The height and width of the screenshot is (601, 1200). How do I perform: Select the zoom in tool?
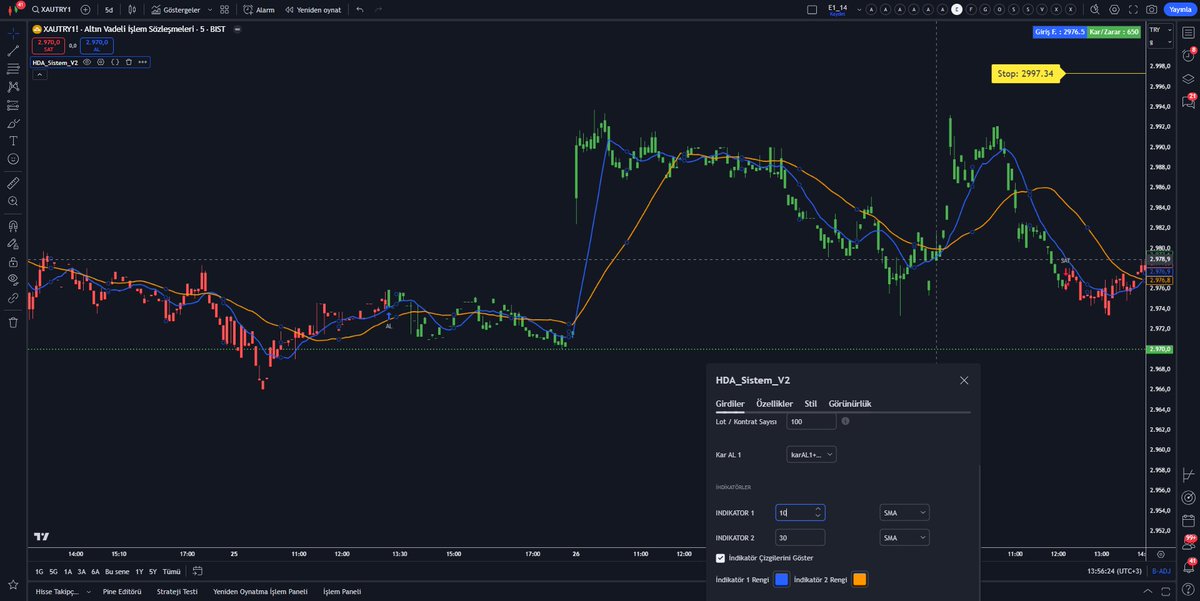click(x=13, y=201)
